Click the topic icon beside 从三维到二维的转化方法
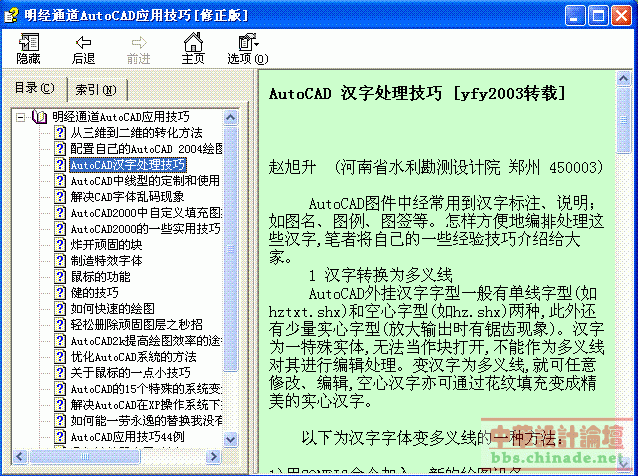The width and height of the screenshot is (638, 476). tap(60, 133)
